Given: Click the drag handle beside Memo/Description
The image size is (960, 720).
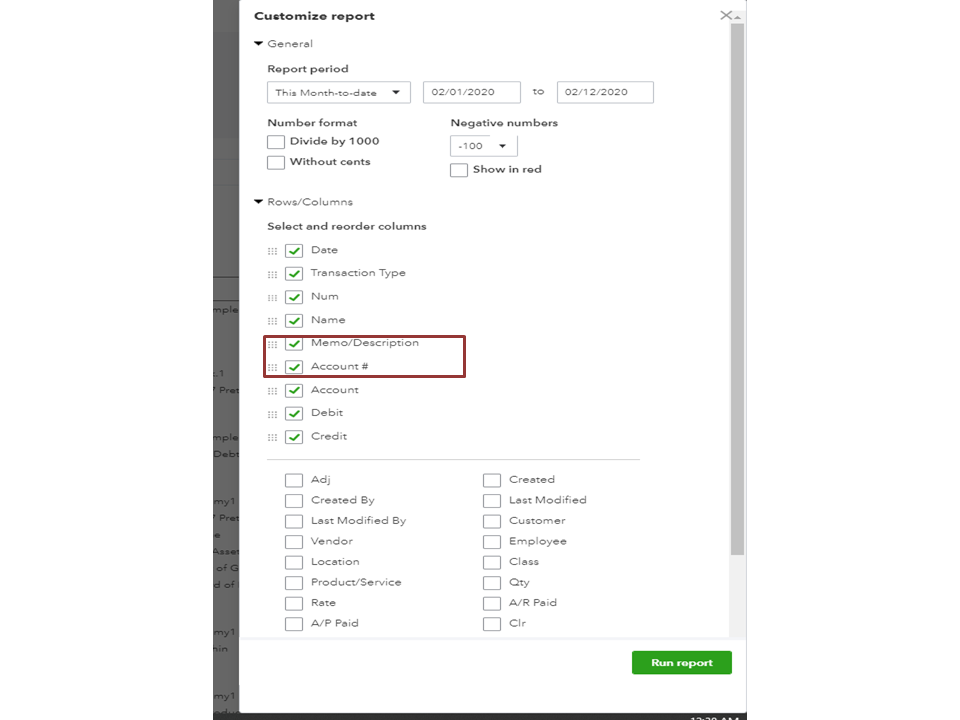Looking at the screenshot, I should pos(273,344).
